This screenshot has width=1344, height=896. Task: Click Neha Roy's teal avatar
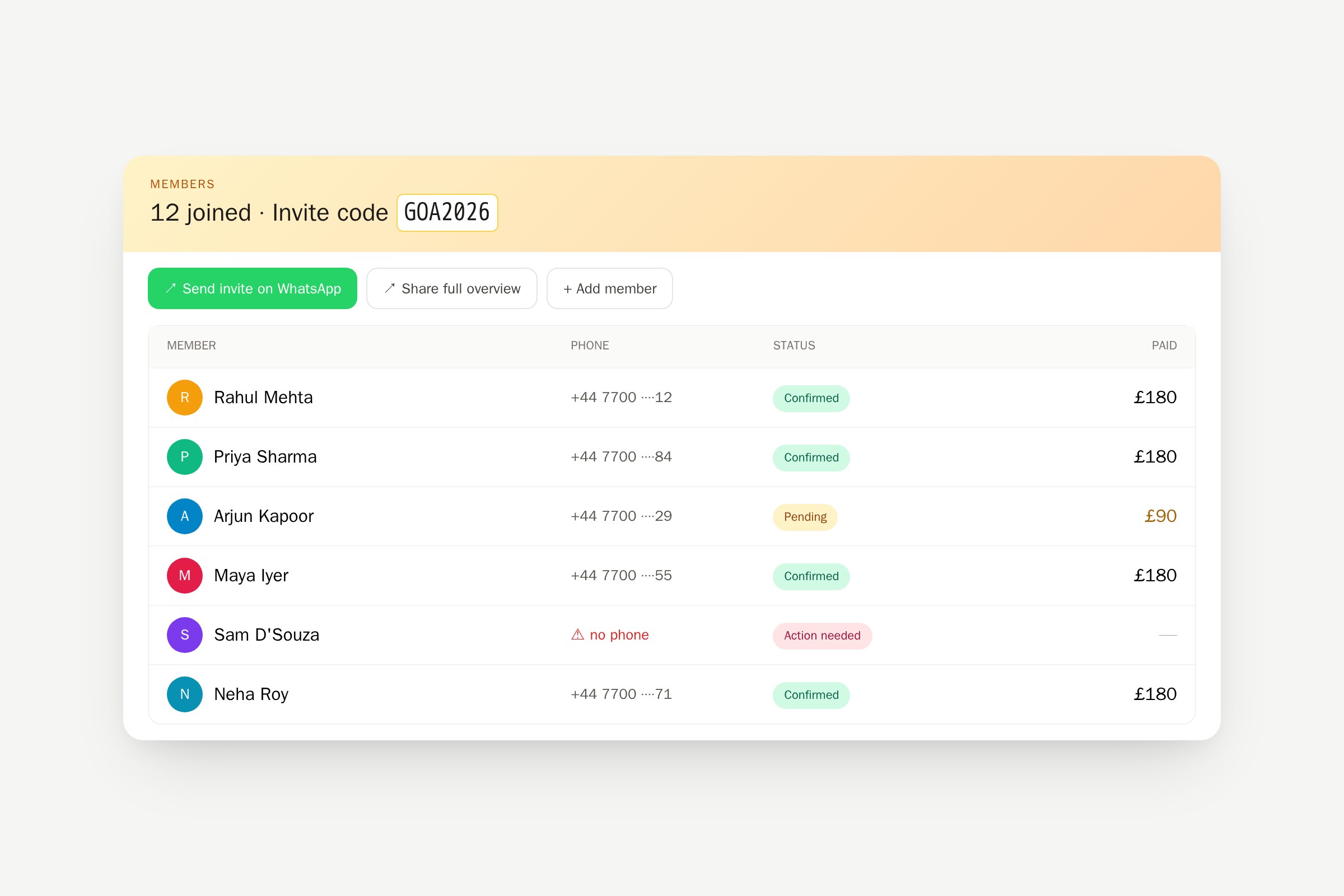coord(185,695)
